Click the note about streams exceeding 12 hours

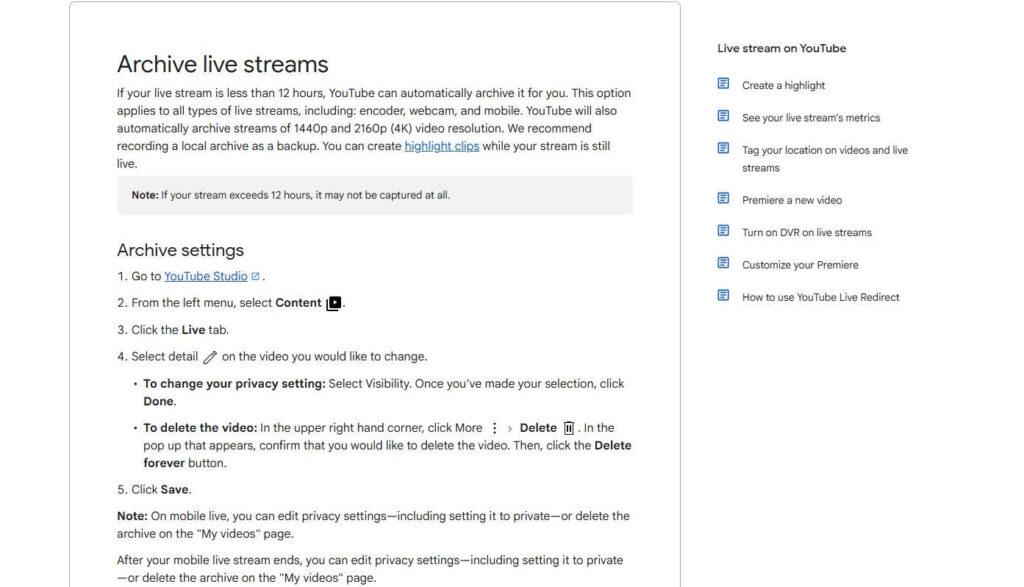click(x=375, y=195)
